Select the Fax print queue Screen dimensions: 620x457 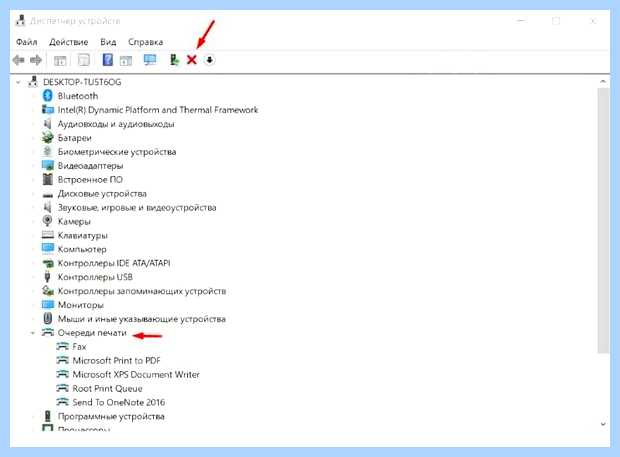pos(79,347)
